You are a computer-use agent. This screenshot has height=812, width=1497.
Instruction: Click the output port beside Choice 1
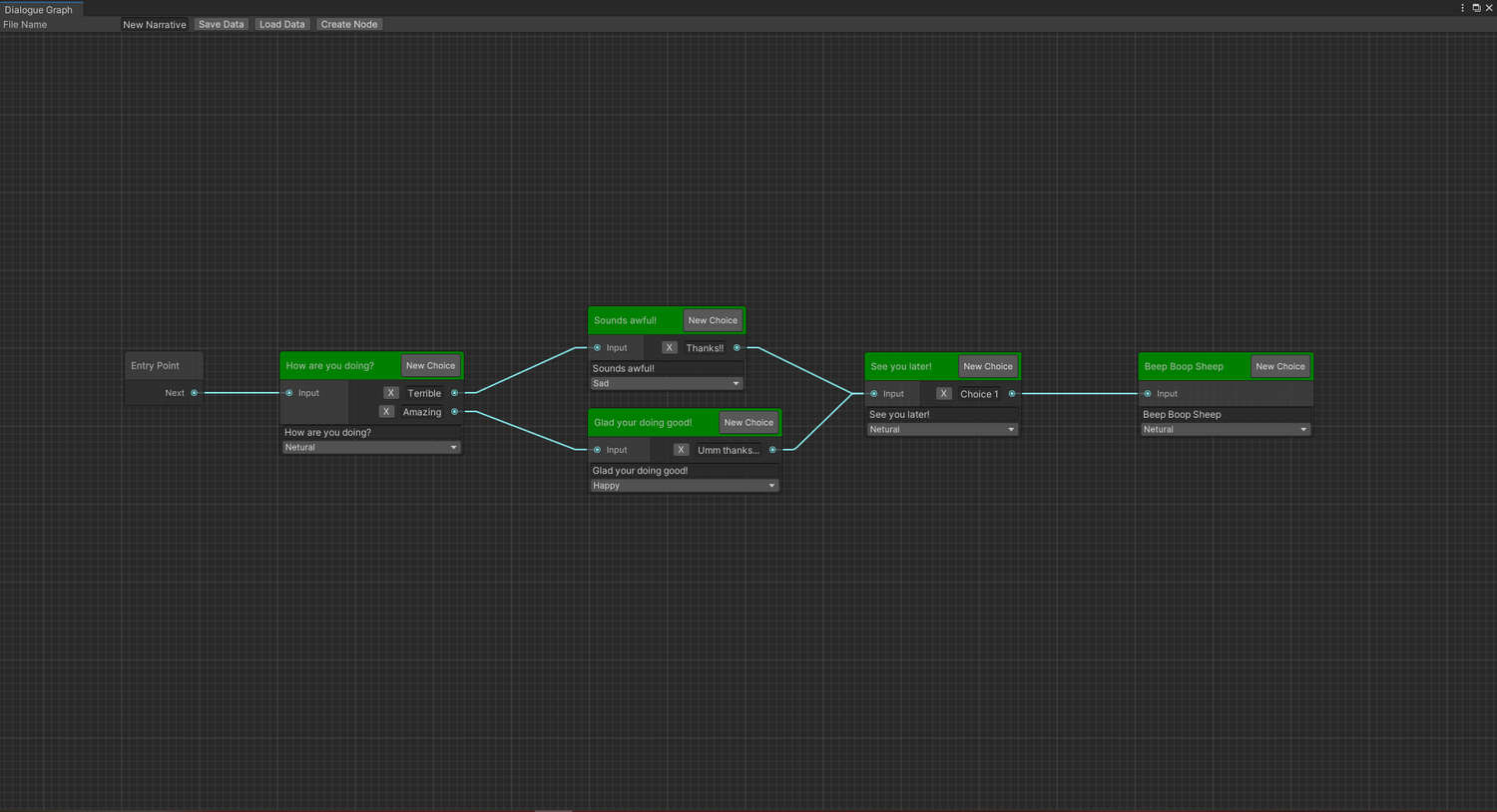tap(1012, 394)
